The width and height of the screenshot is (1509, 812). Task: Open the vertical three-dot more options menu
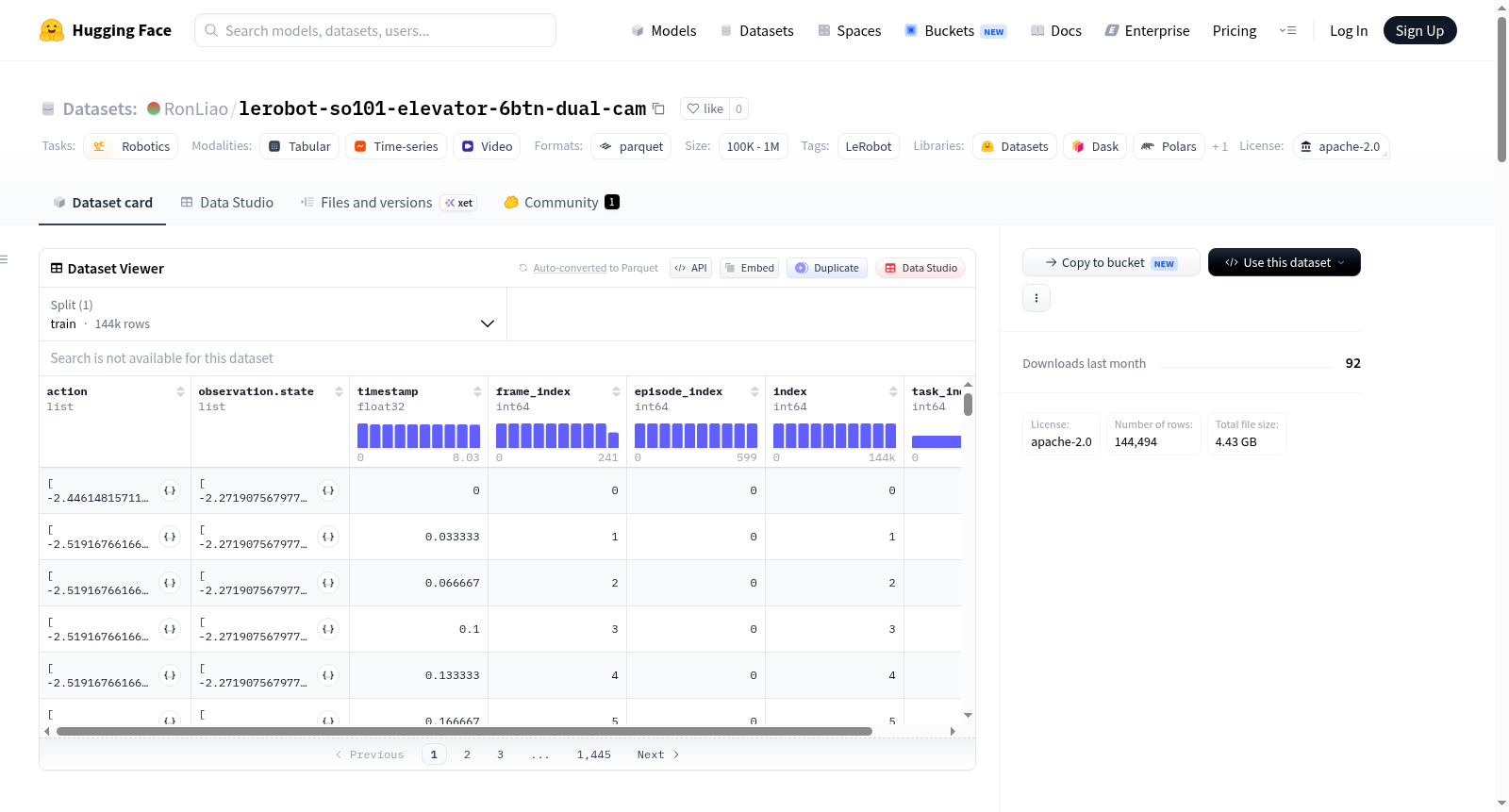coord(1036,298)
